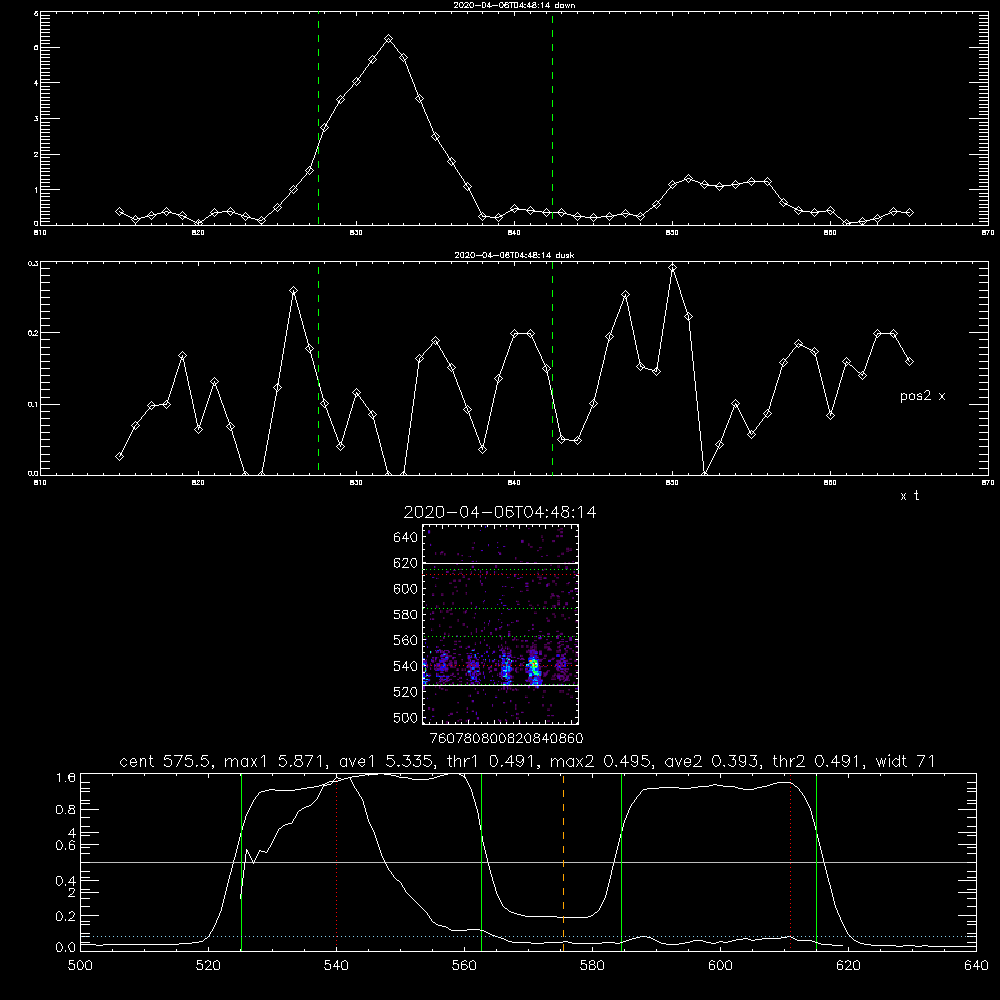This screenshot has height=1000, width=1000.
Task: Click right green dashed line in dusk plot
Action: 552,368
